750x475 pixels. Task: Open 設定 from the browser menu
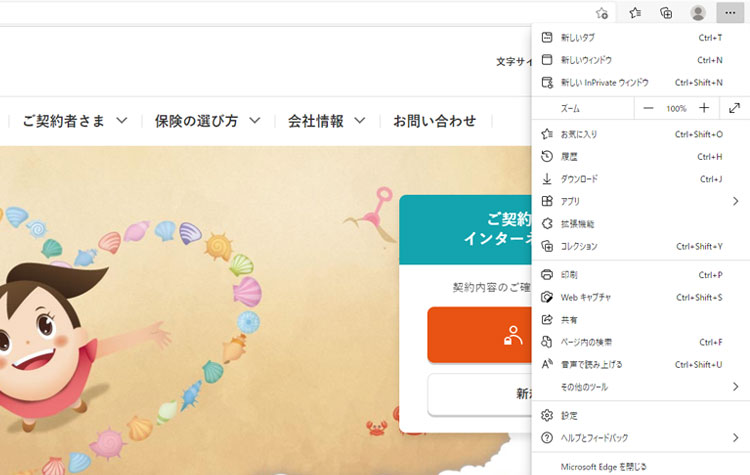pos(569,415)
